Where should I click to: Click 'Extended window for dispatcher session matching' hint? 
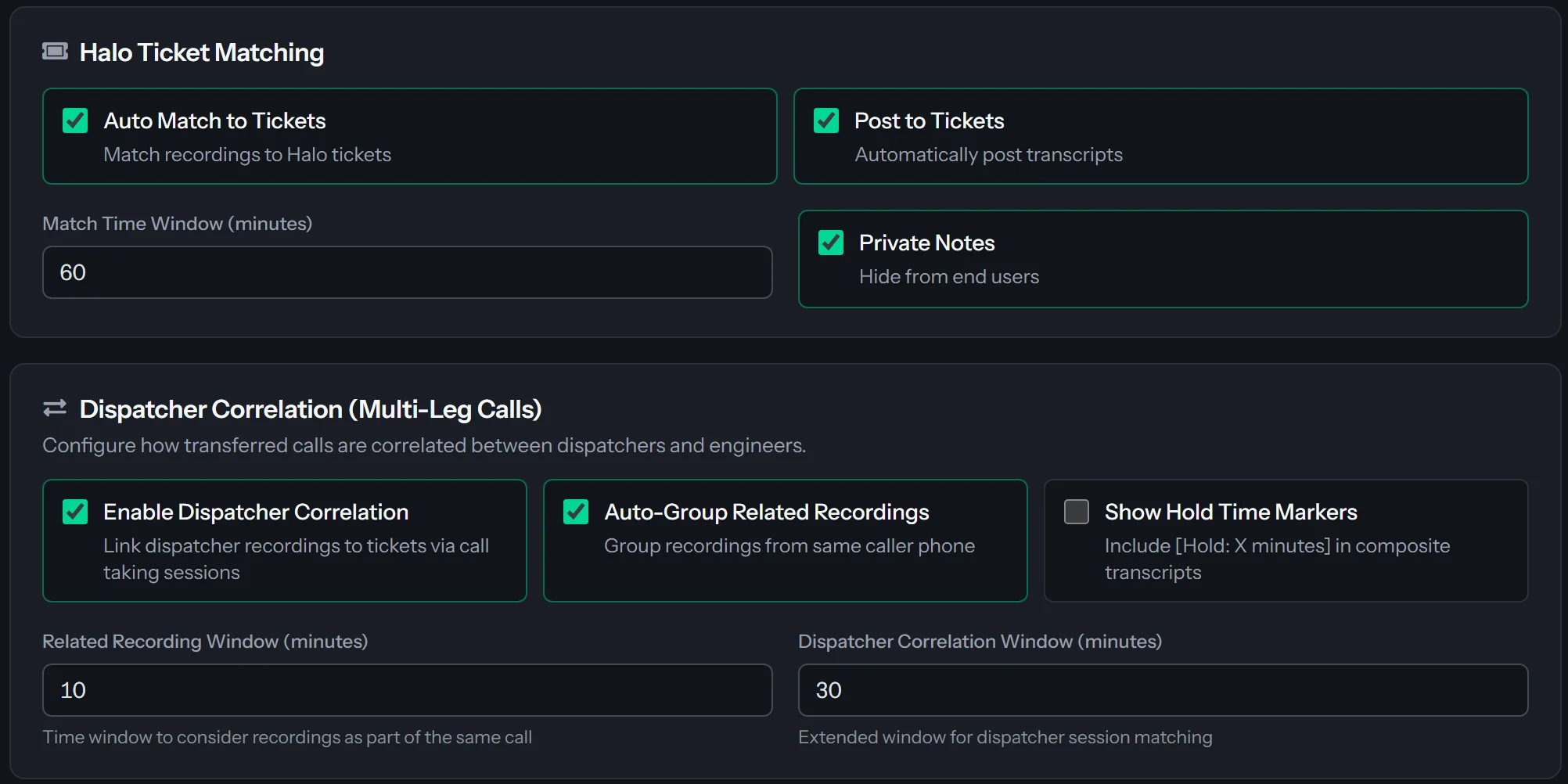pyautogui.click(x=1005, y=737)
